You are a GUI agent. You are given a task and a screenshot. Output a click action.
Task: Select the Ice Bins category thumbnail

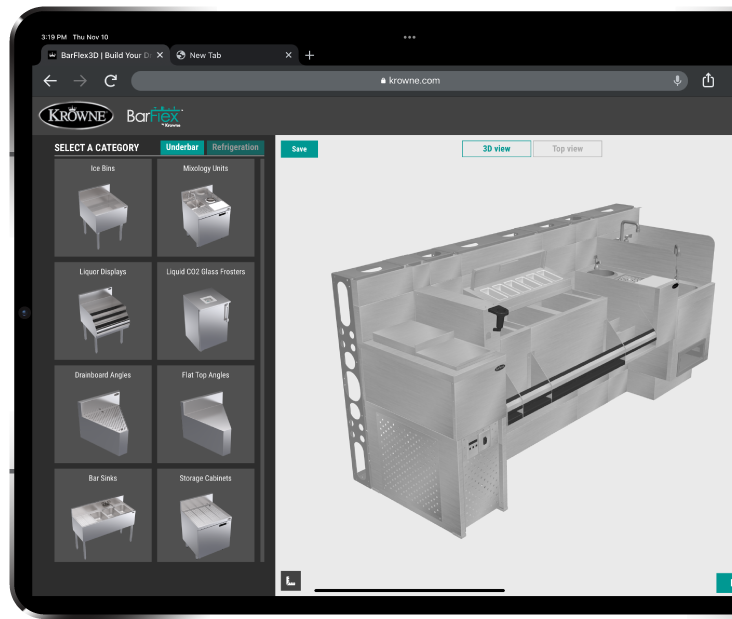pos(103,207)
